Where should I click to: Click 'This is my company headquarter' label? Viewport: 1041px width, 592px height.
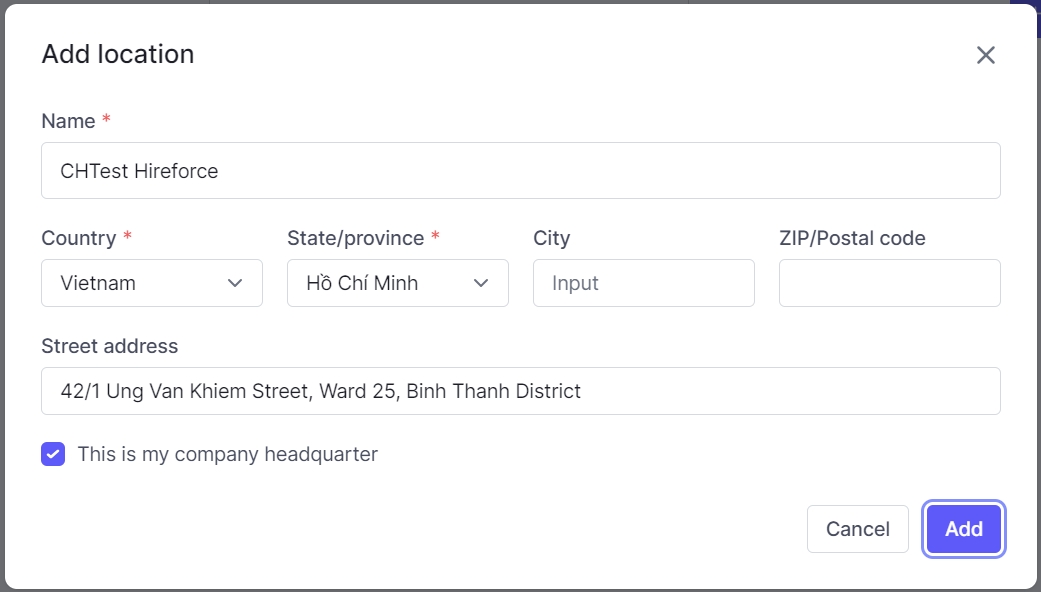(227, 454)
